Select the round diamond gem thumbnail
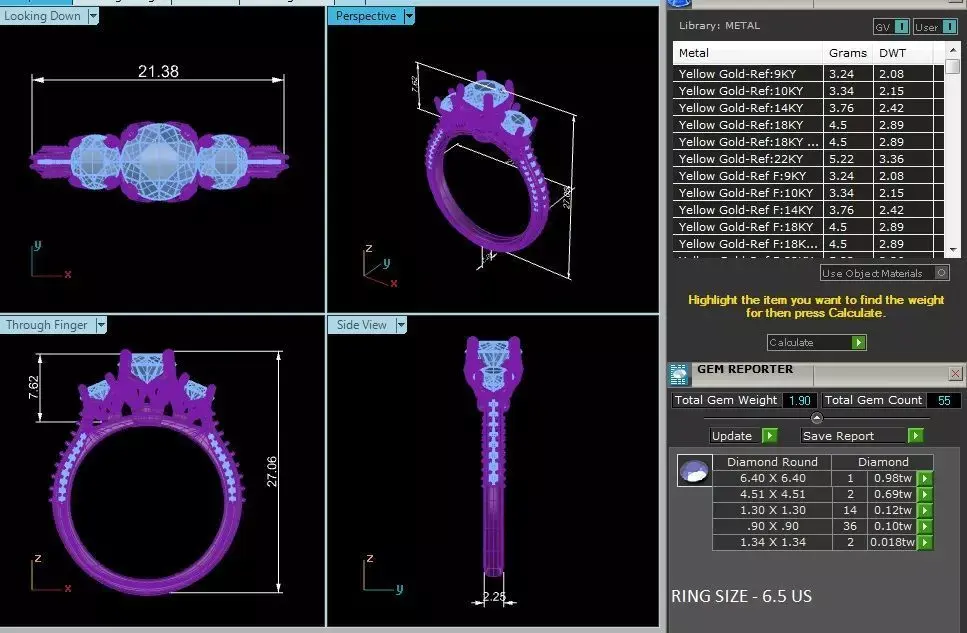Viewport: 967px width, 633px height. 694,471
